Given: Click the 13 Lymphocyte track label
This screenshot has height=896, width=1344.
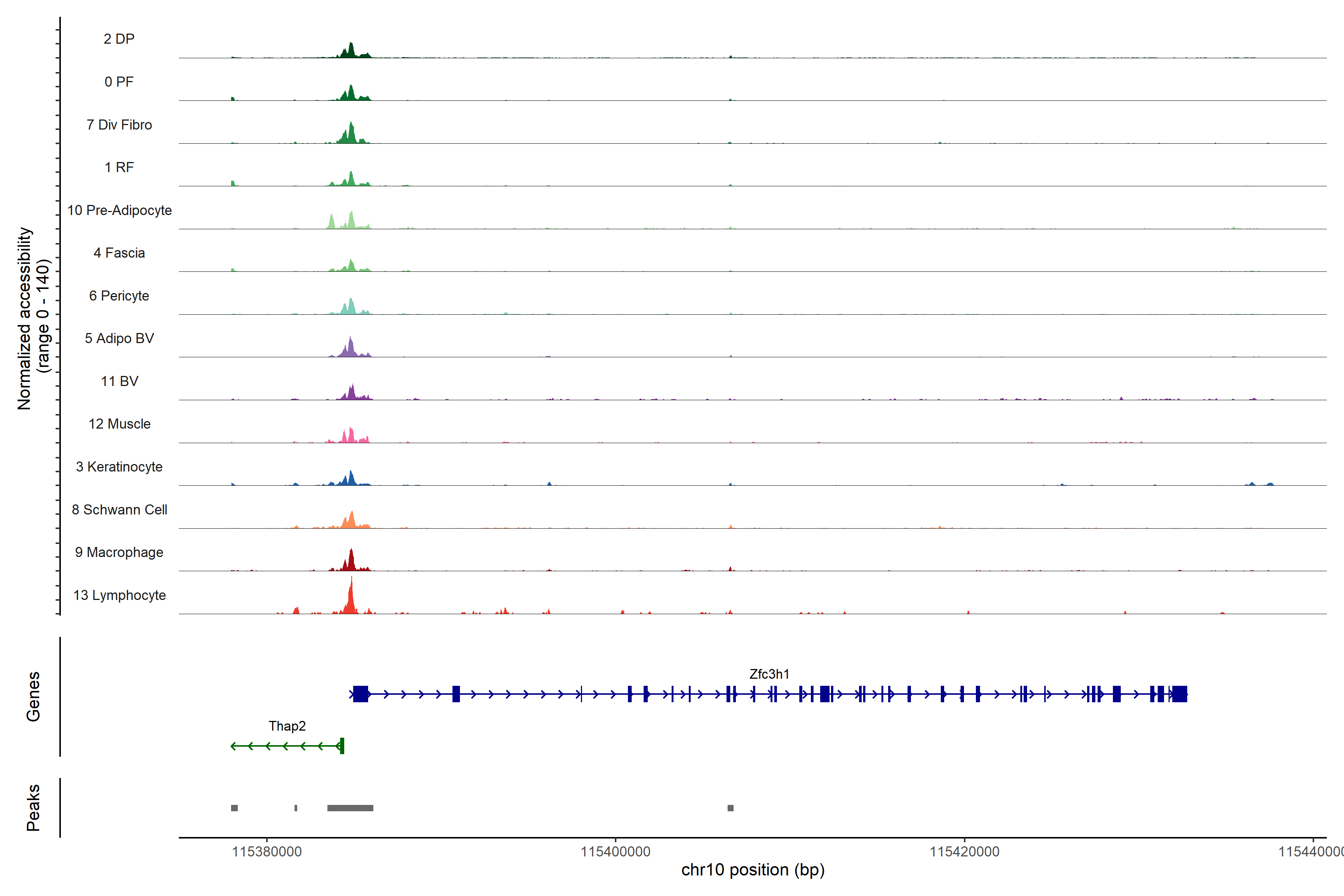Looking at the screenshot, I should point(119,595).
